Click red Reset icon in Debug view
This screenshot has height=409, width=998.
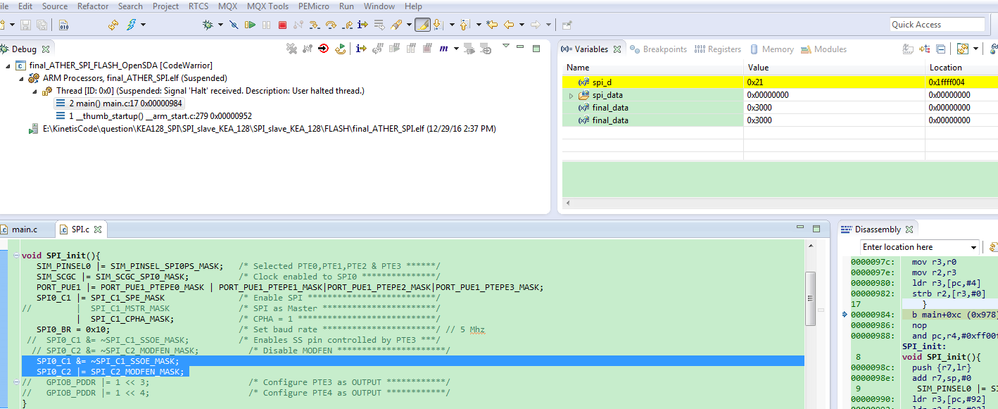tap(323, 49)
